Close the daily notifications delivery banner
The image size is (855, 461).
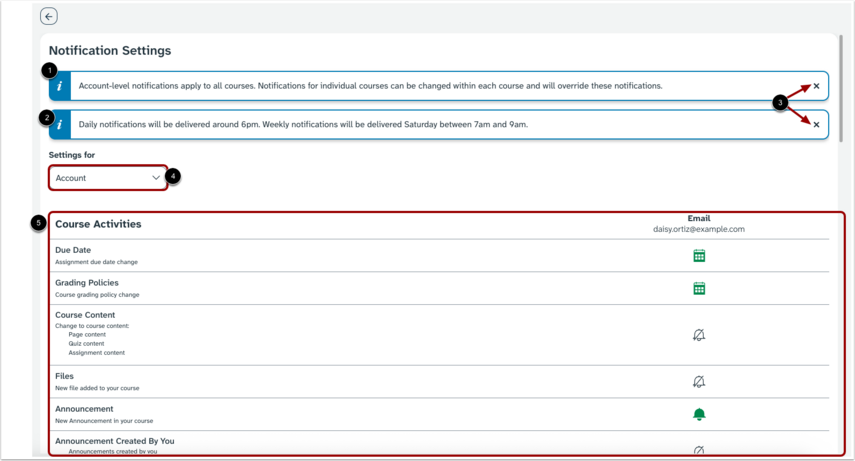click(816, 124)
